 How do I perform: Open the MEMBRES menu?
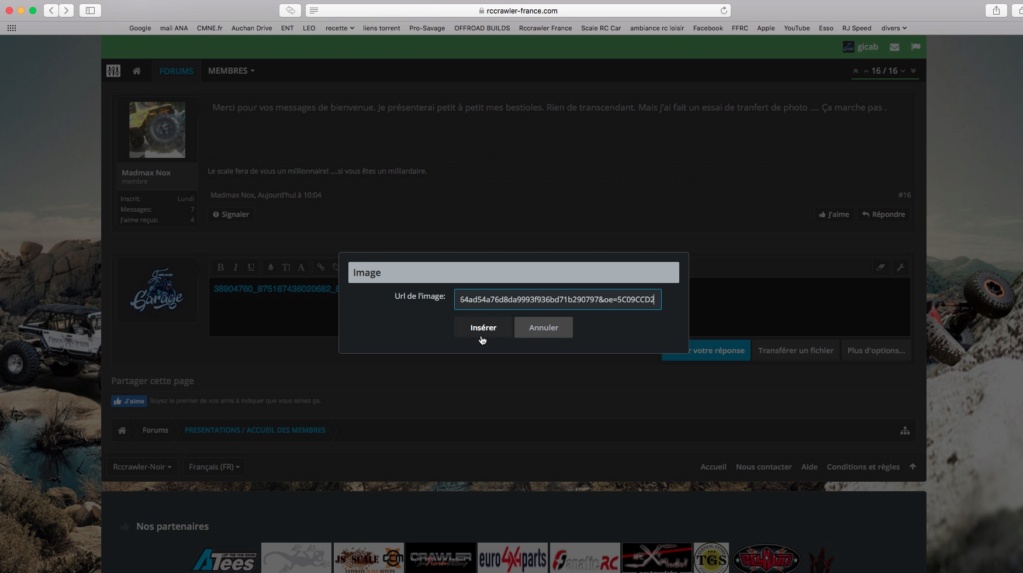pyautogui.click(x=231, y=71)
